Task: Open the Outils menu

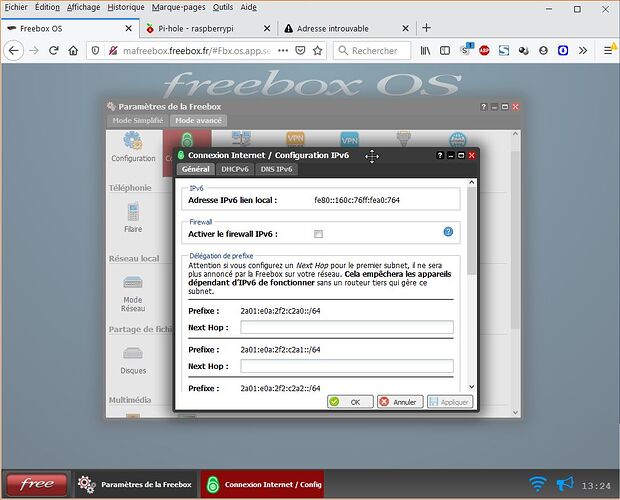Action: 223,7
